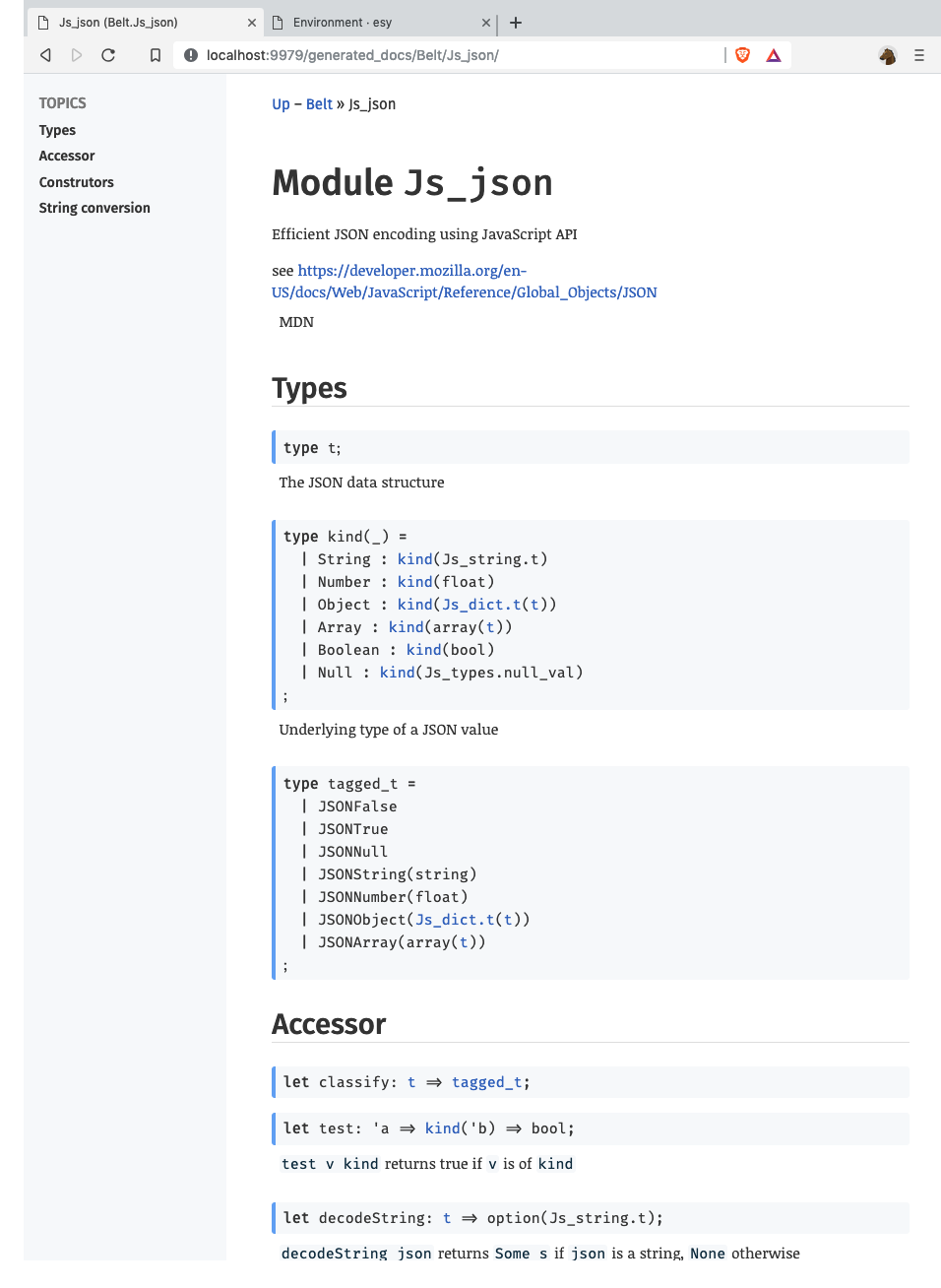
Task: Follow the Js_dict.t link in the kind type
Action: 479,604
